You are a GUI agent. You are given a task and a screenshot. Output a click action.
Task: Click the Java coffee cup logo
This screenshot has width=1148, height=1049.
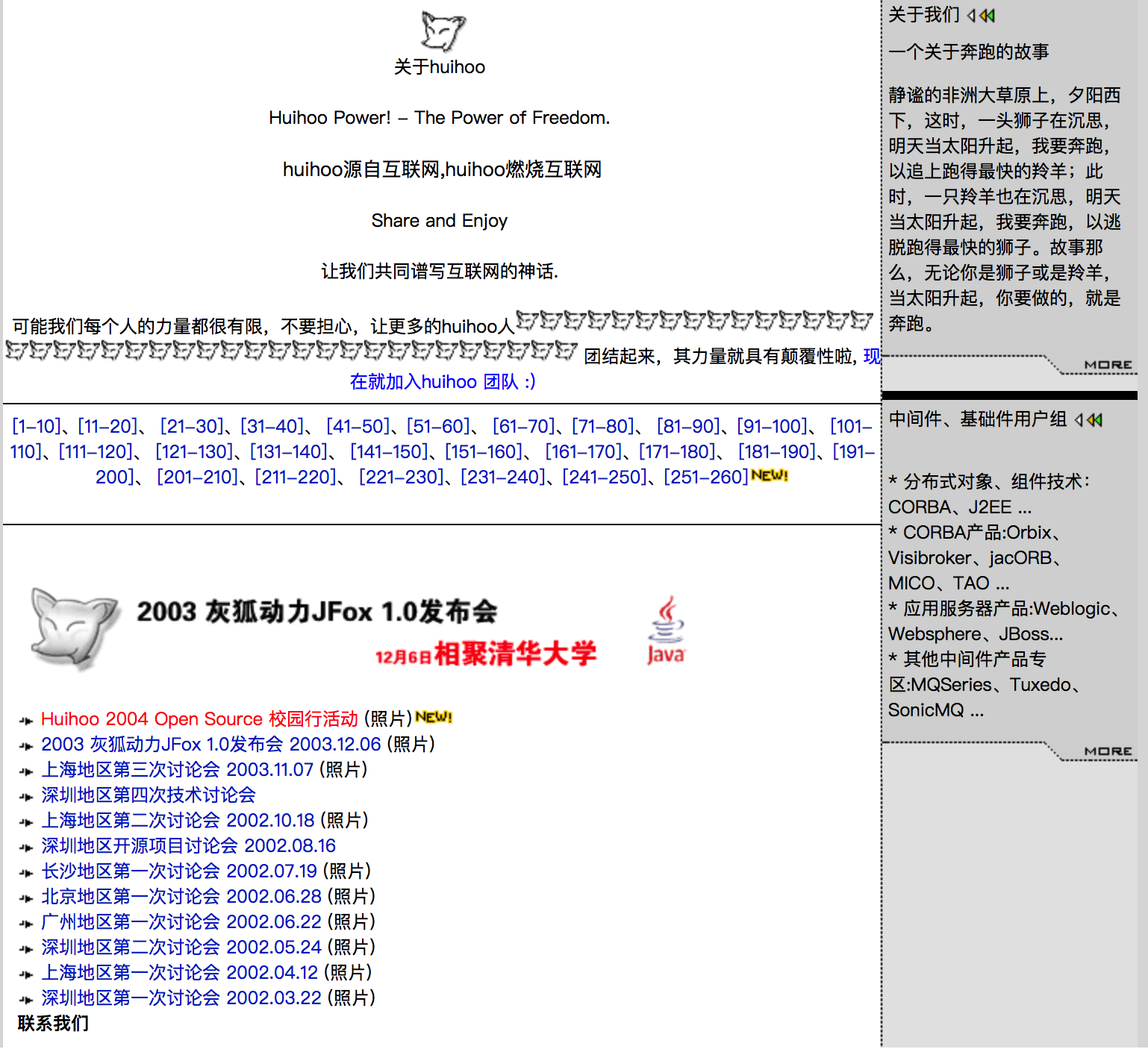pyautogui.click(x=666, y=630)
